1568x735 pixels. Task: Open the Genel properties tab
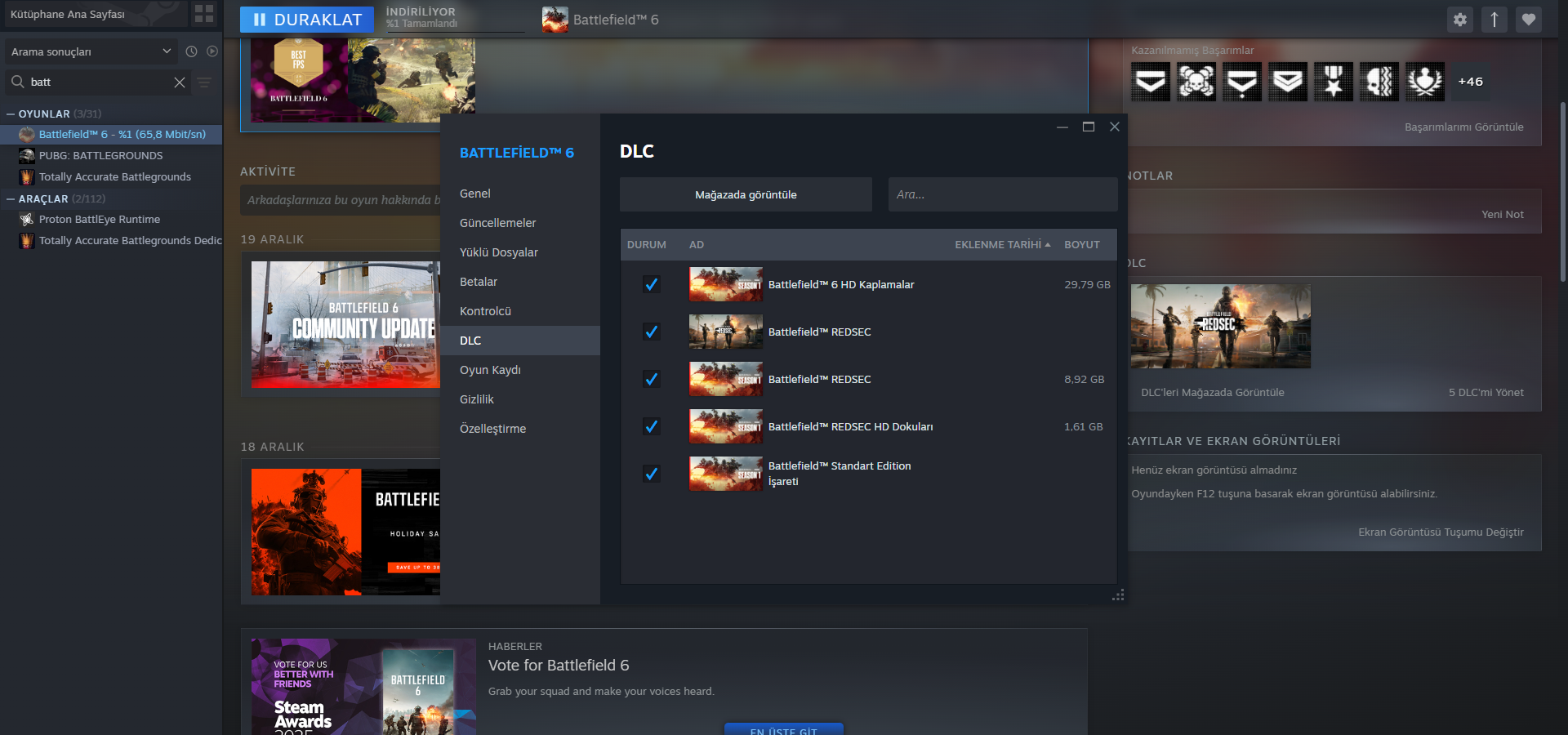pyautogui.click(x=520, y=194)
